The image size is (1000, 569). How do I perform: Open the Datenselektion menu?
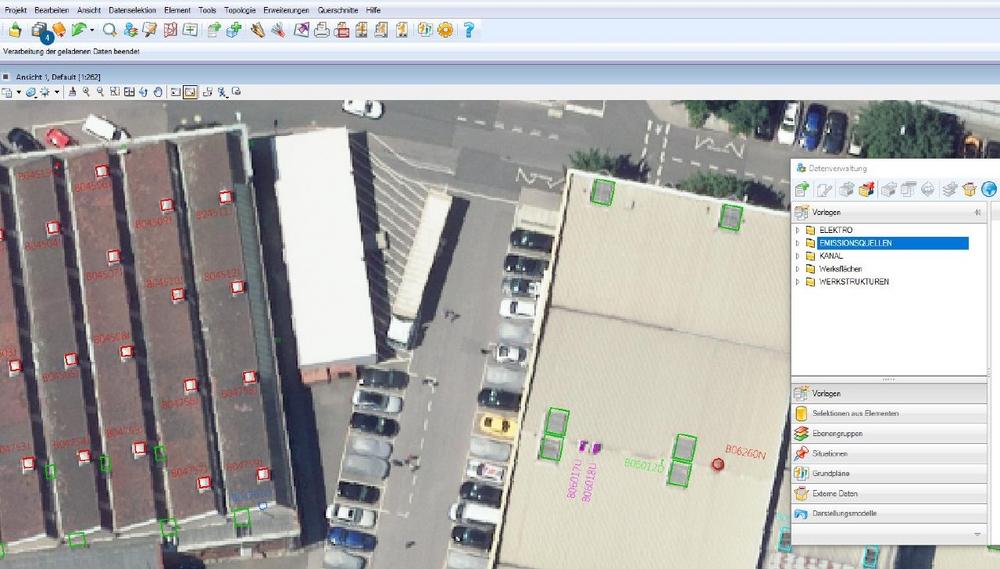(131, 9)
